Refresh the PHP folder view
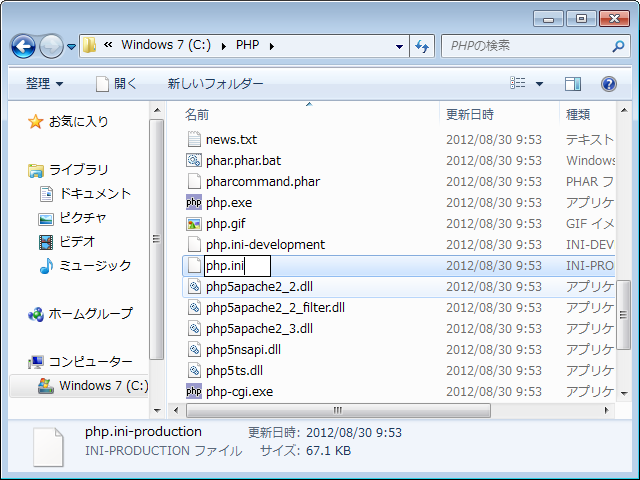640x480 pixels. pyautogui.click(x=422, y=47)
